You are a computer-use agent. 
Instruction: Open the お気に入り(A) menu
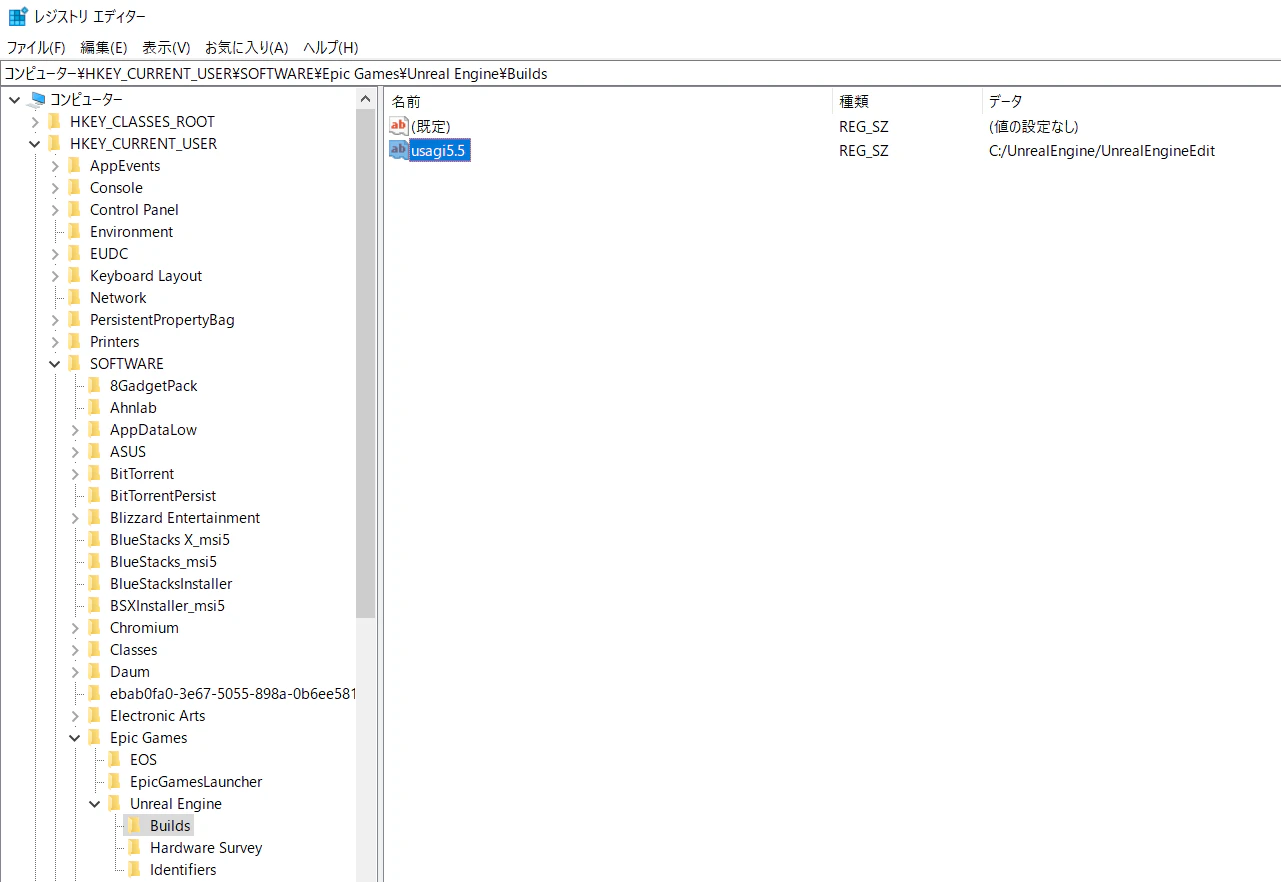246,47
